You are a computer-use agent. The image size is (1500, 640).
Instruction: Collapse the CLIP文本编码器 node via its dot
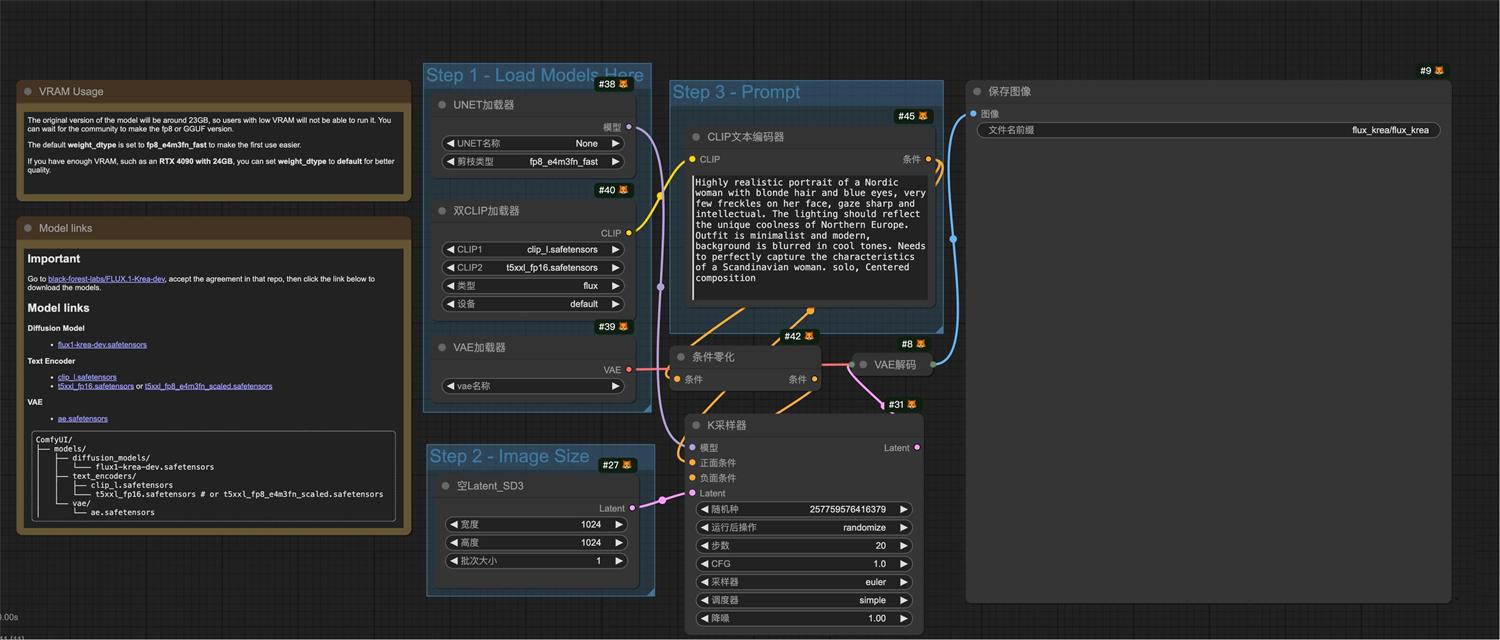point(696,137)
